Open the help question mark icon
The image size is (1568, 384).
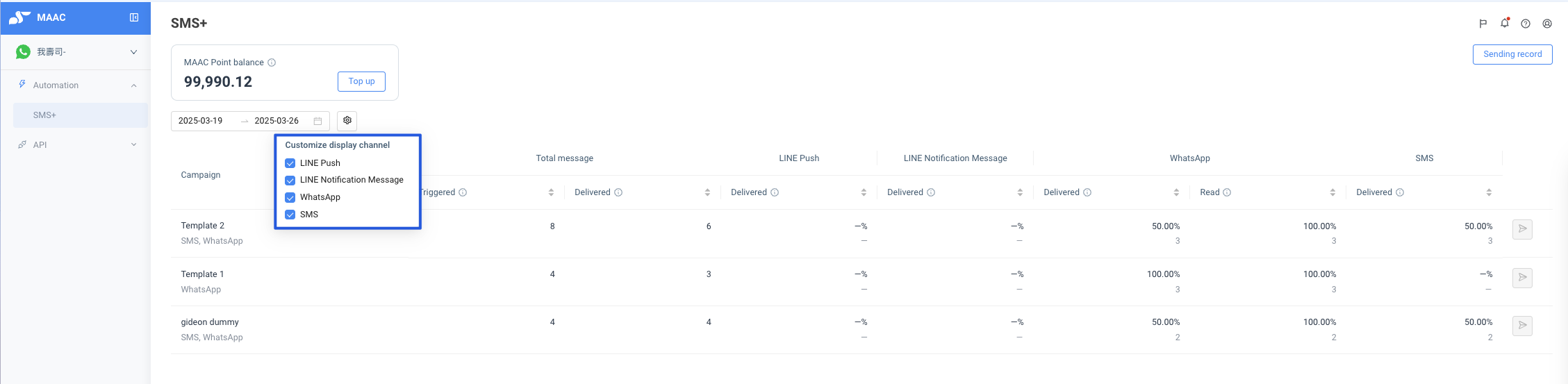pos(1526,24)
